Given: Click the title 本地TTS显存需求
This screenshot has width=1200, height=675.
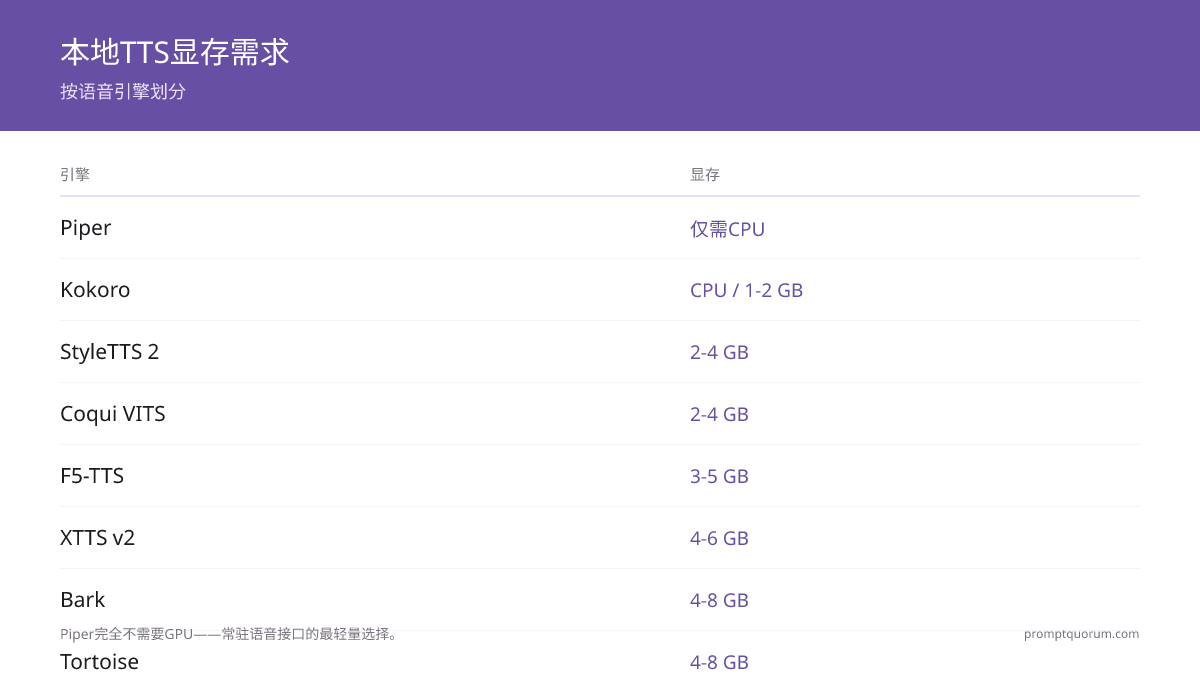Looking at the screenshot, I should [x=175, y=52].
